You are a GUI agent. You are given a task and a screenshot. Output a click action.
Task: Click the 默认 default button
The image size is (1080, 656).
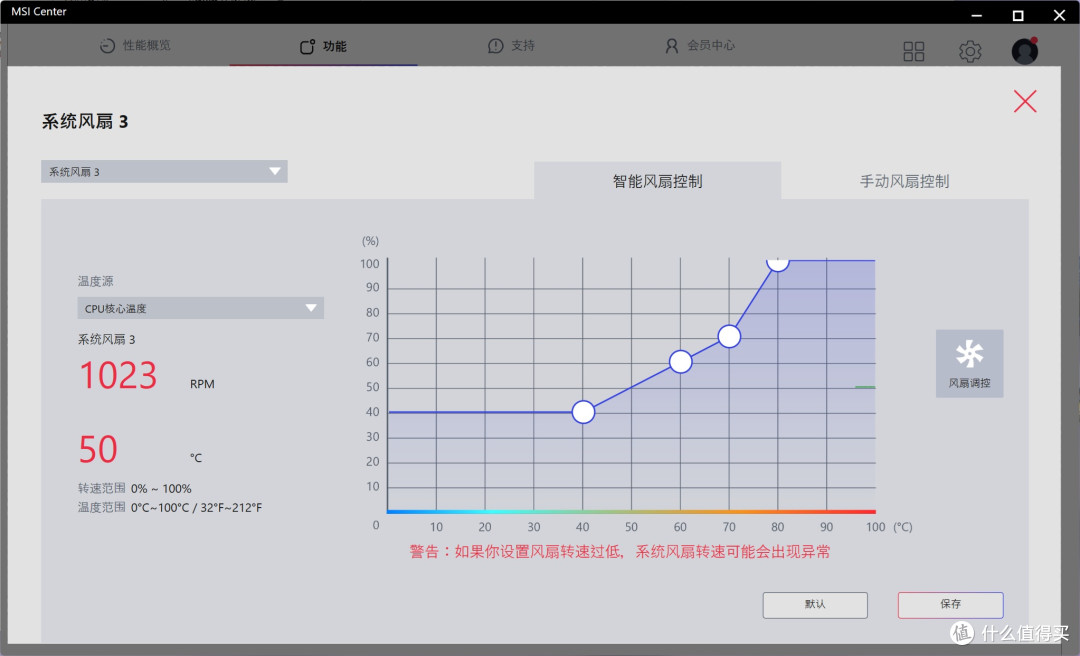pyautogui.click(x=815, y=604)
